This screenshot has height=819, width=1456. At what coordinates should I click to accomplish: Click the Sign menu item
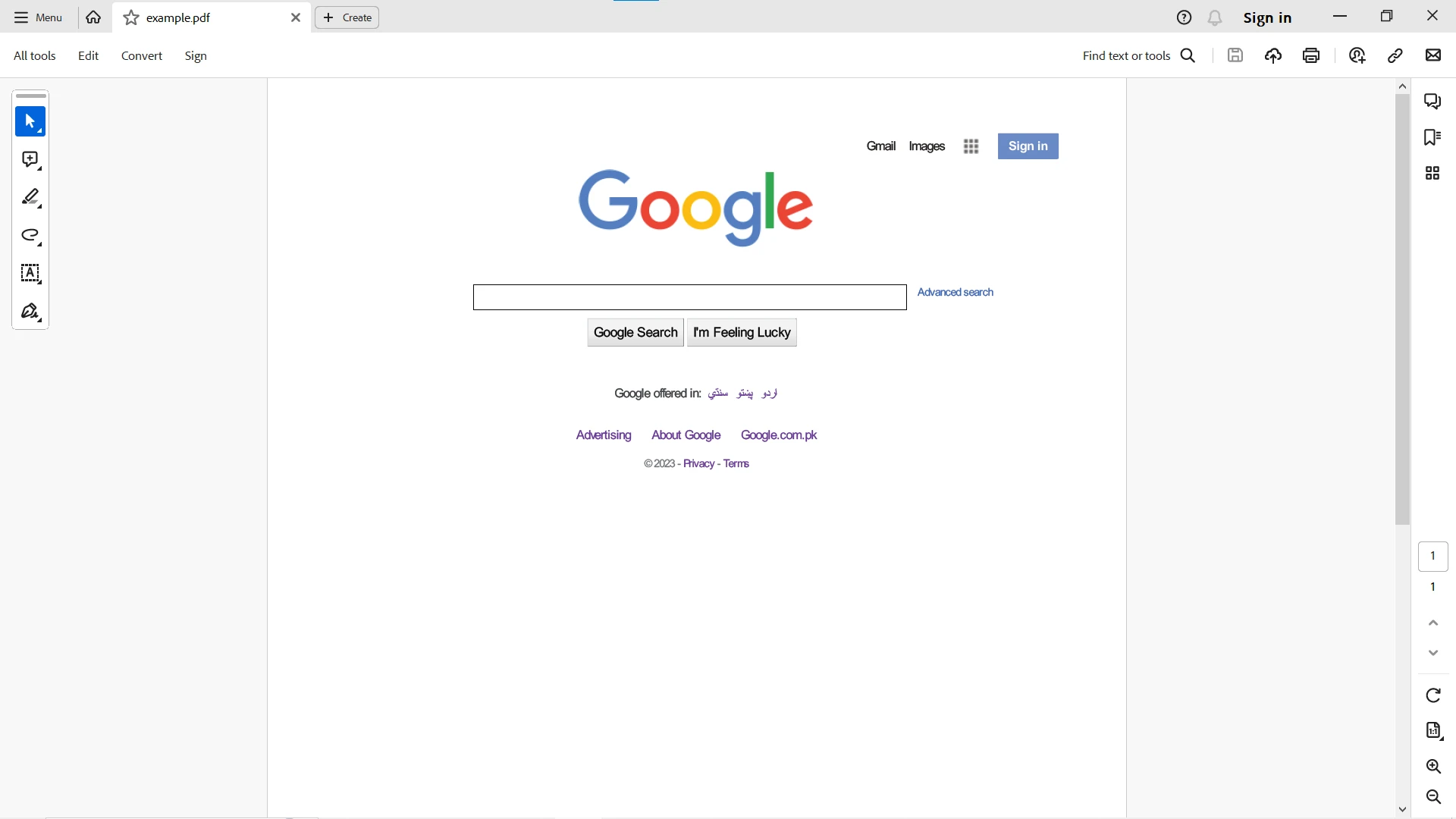click(x=196, y=55)
